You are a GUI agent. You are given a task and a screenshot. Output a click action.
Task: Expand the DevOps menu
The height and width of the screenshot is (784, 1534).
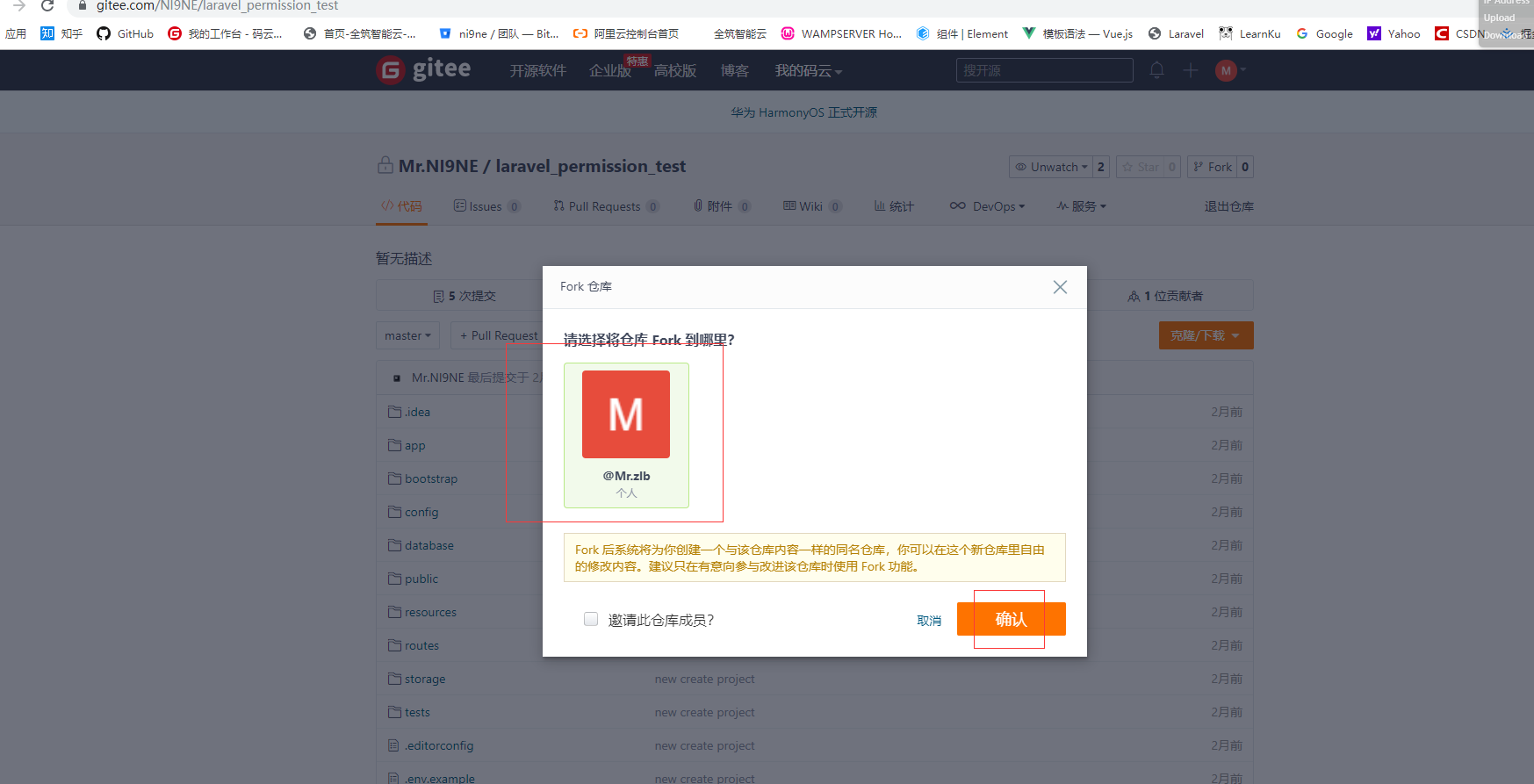pos(988,206)
